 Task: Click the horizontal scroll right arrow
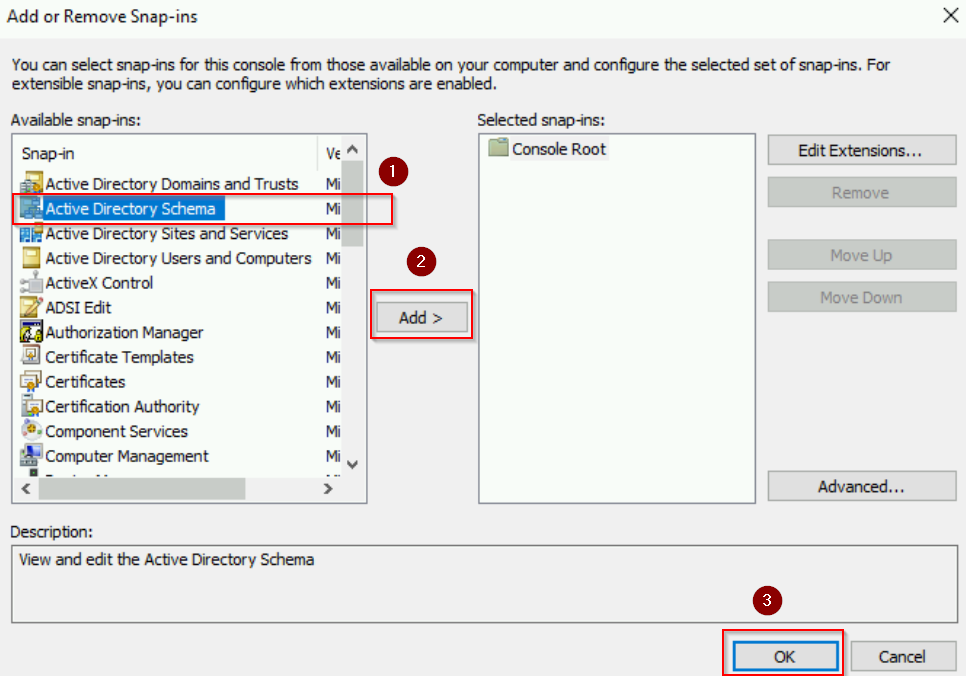[328, 489]
